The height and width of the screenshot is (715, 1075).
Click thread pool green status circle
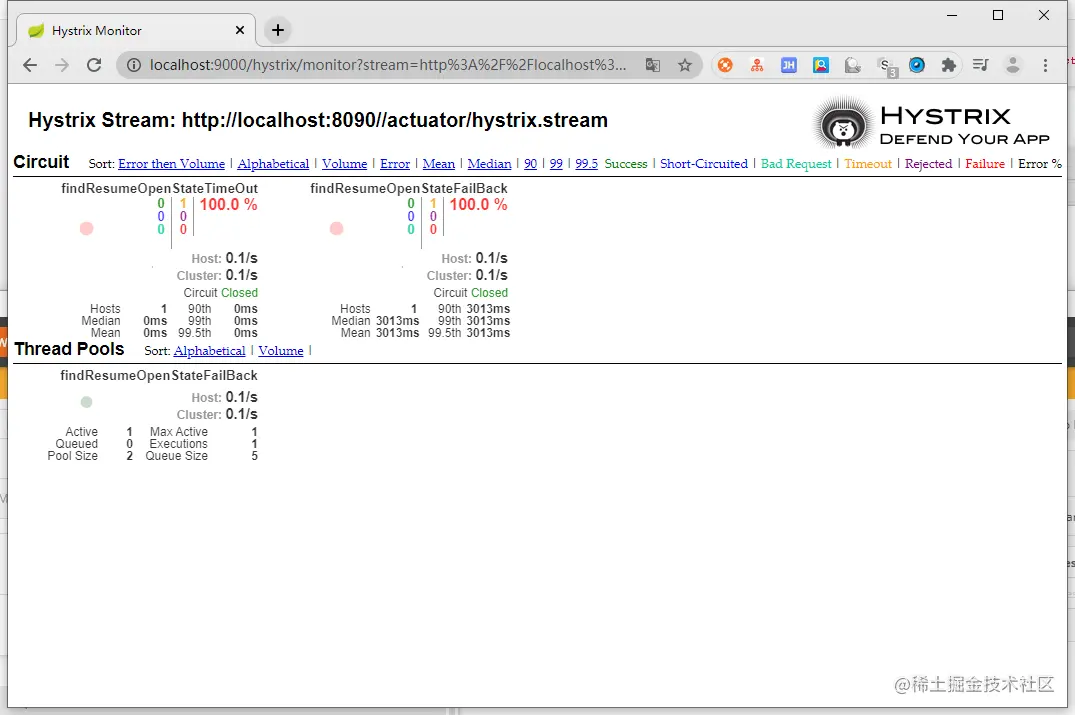(x=86, y=402)
